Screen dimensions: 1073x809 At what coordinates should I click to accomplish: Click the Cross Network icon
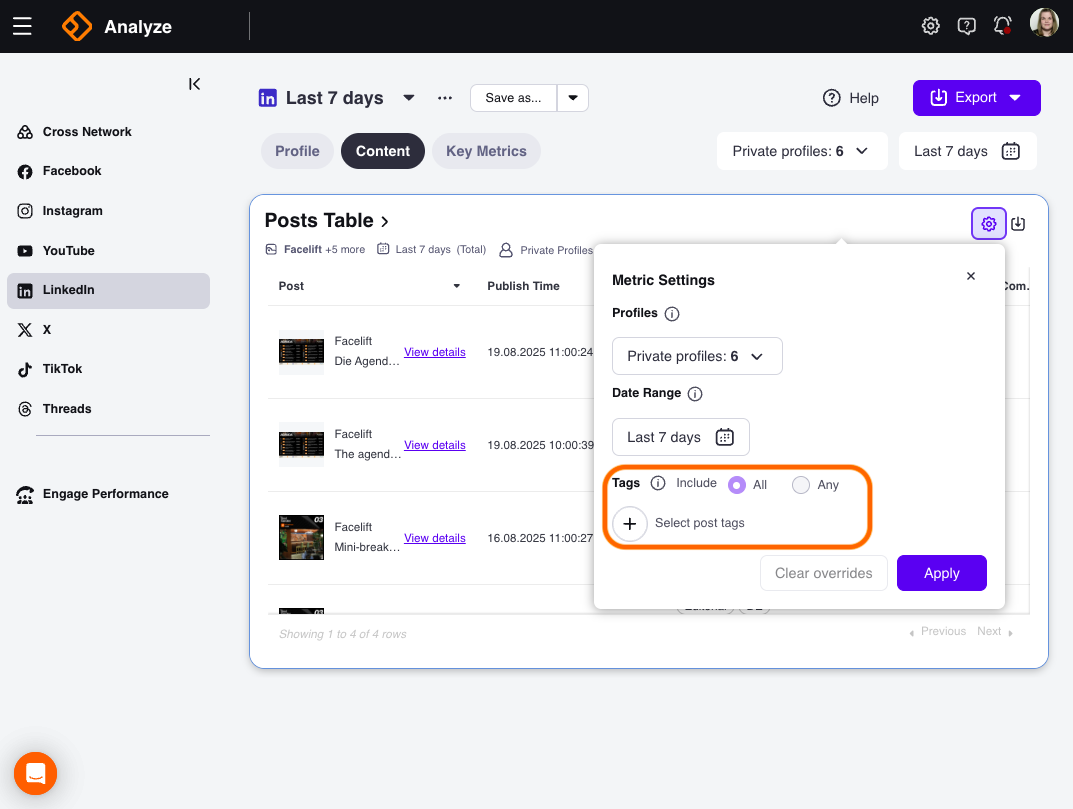(x=25, y=132)
